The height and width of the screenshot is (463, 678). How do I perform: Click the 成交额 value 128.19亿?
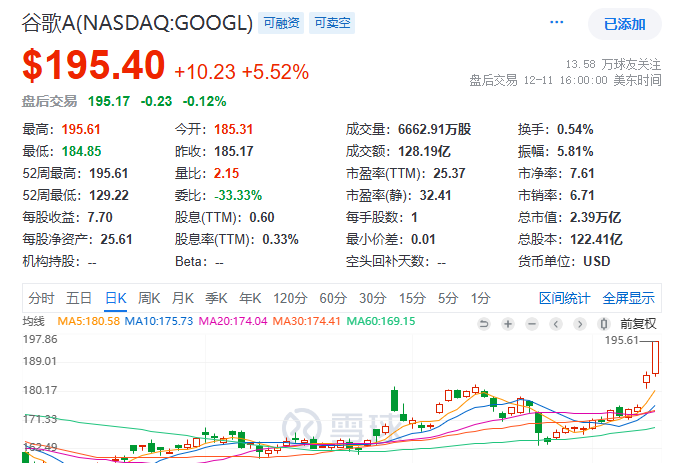424,151
